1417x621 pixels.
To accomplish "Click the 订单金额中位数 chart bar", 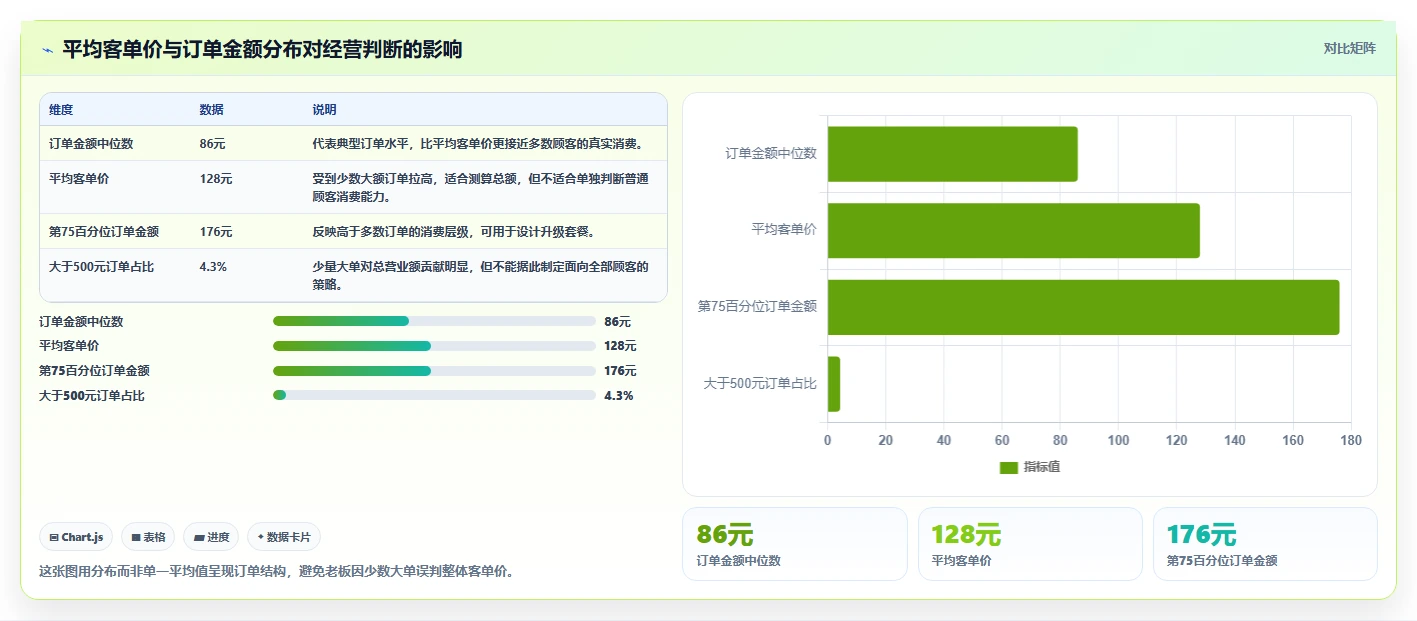I will pyautogui.click(x=952, y=154).
